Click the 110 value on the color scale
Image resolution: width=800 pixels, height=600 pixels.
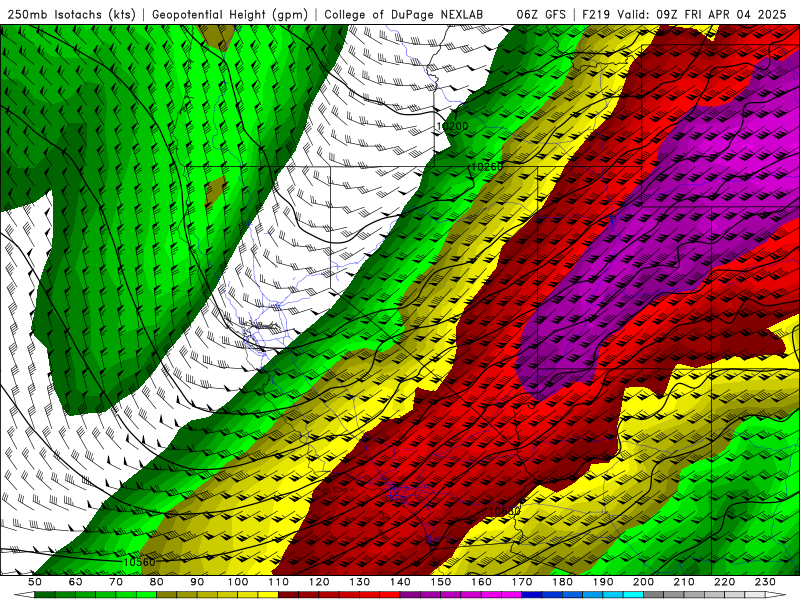click(x=279, y=582)
